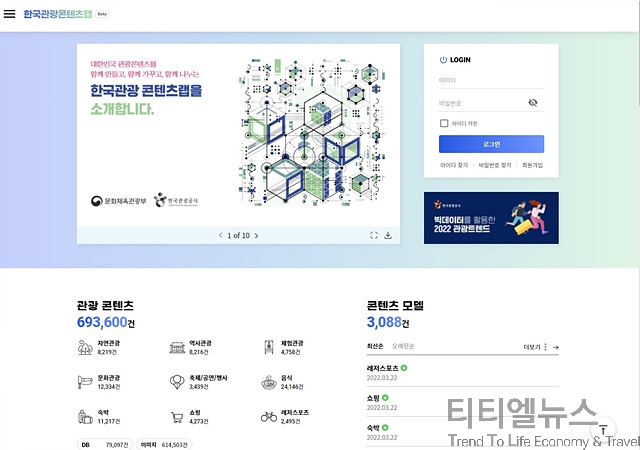Click the blue 로그인 button
This screenshot has width=640, height=450.
click(491, 144)
